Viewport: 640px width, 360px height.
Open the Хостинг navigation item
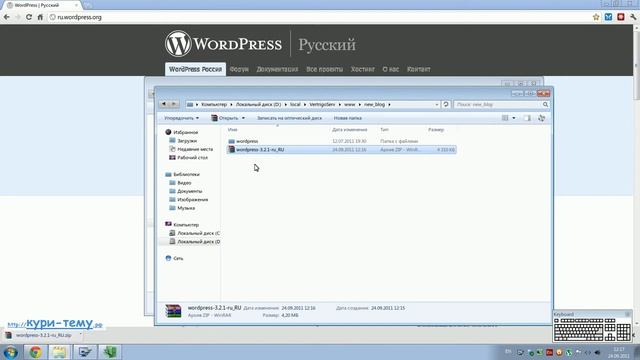click(362, 69)
